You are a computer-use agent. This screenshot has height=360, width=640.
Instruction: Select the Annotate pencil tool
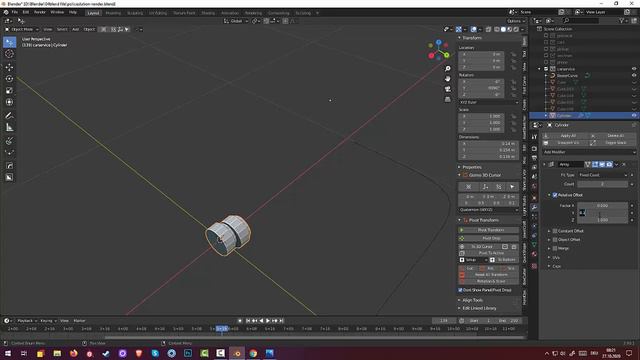click(9, 116)
